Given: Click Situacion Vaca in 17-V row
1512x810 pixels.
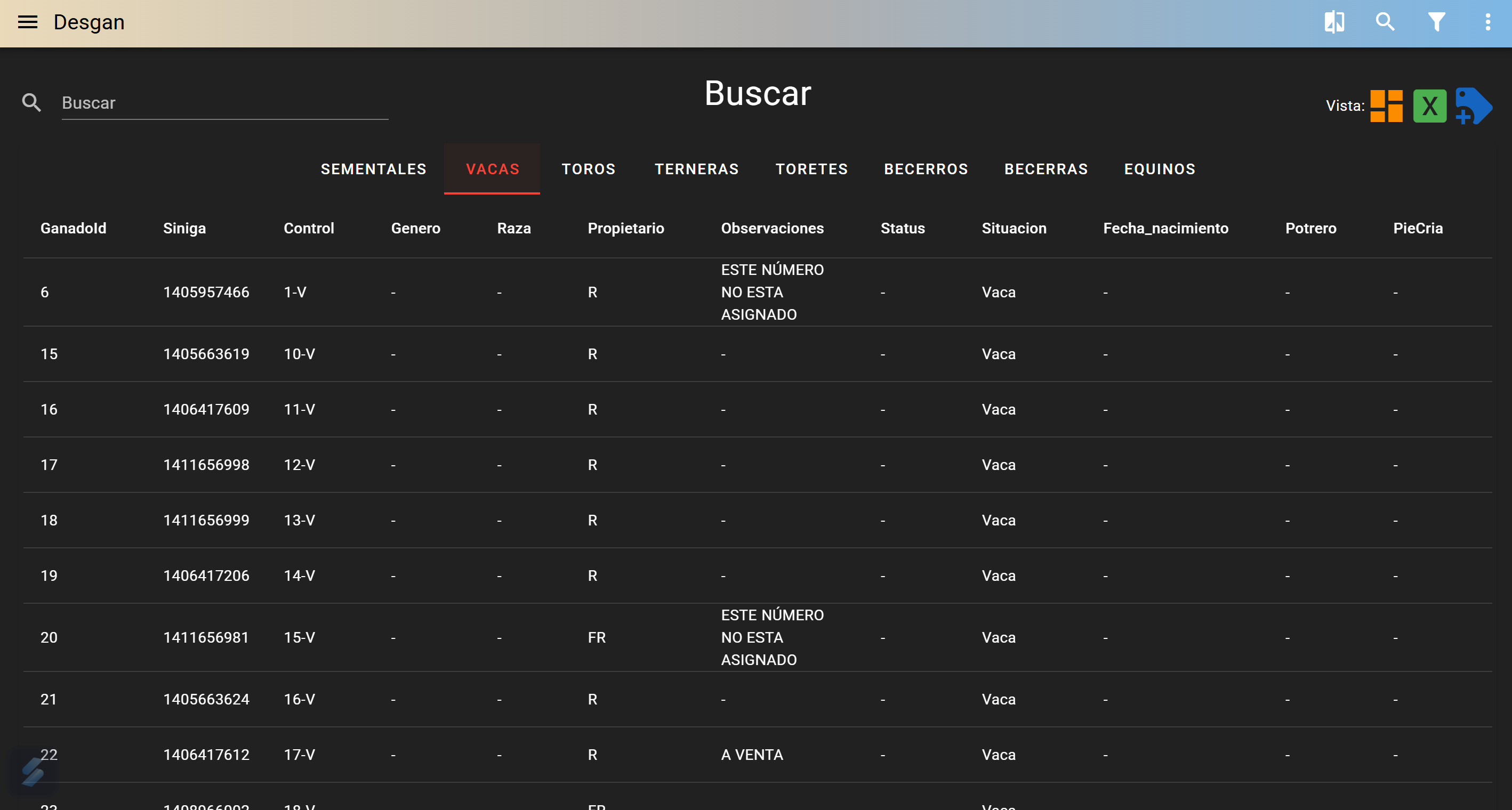Looking at the screenshot, I should pyautogui.click(x=999, y=754).
